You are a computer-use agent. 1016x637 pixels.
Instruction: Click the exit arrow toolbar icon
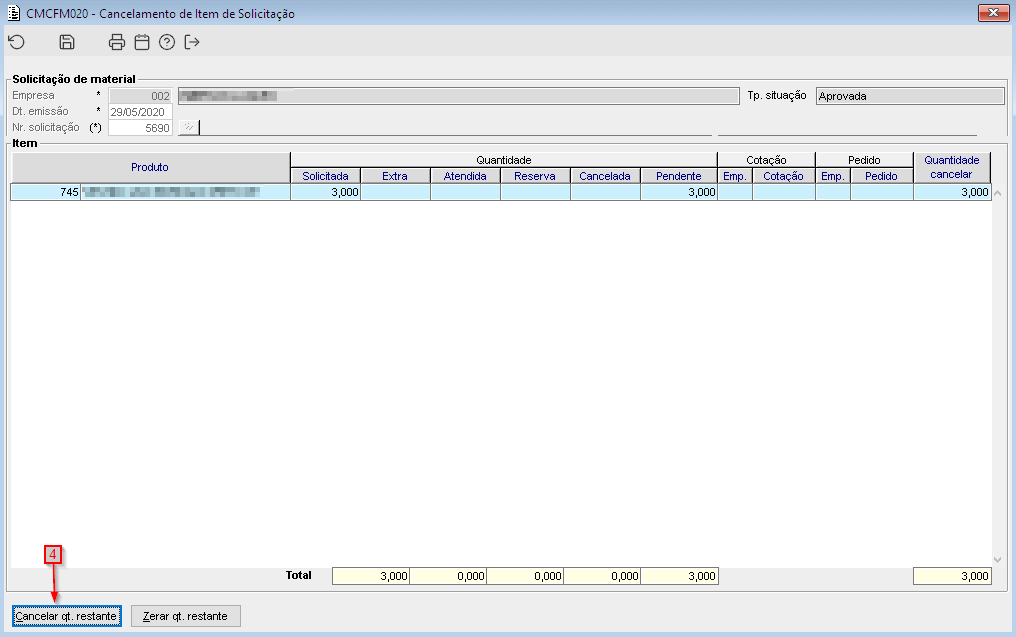tap(192, 42)
